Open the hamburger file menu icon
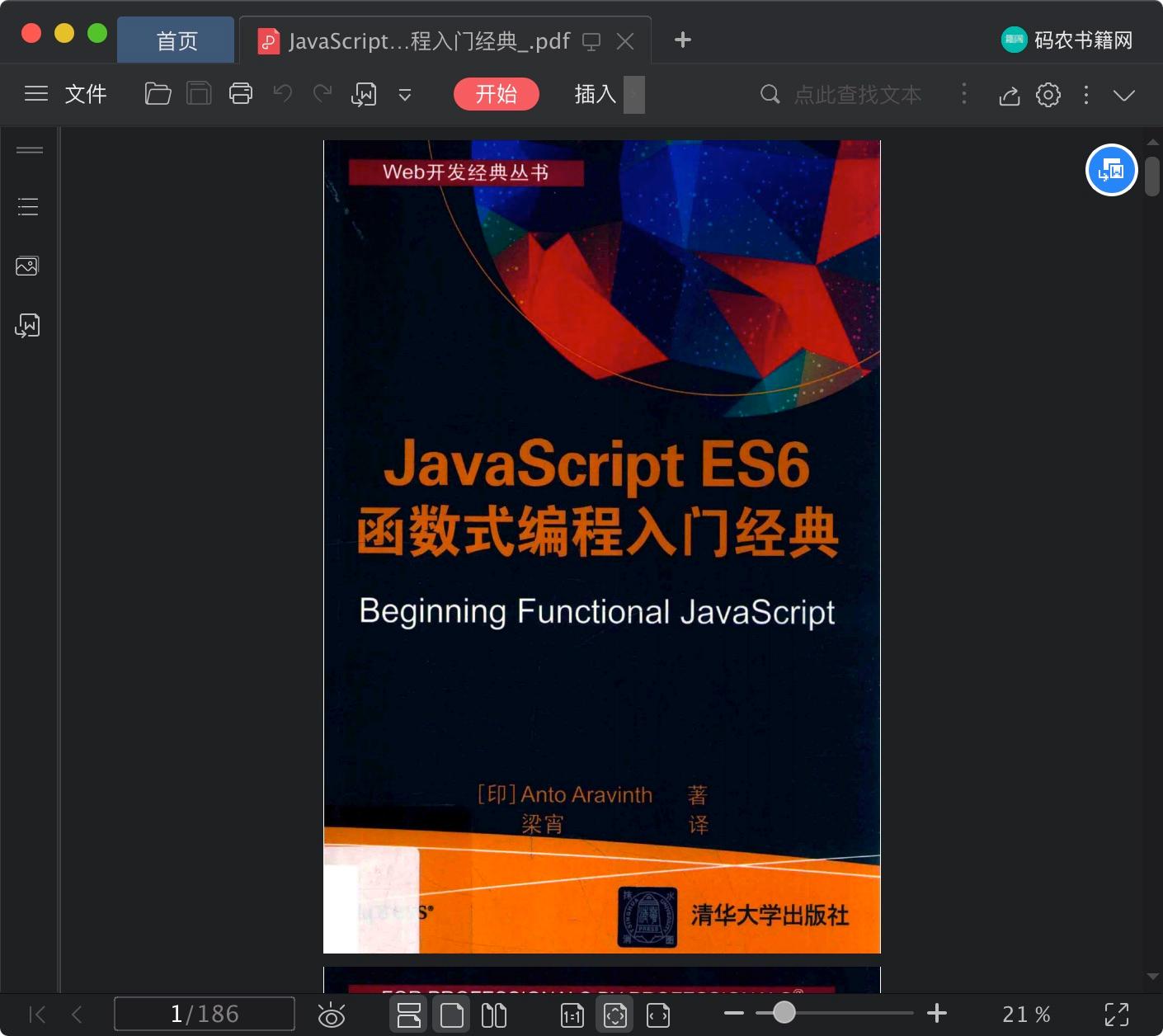The image size is (1163, 1036). (36, 94)
